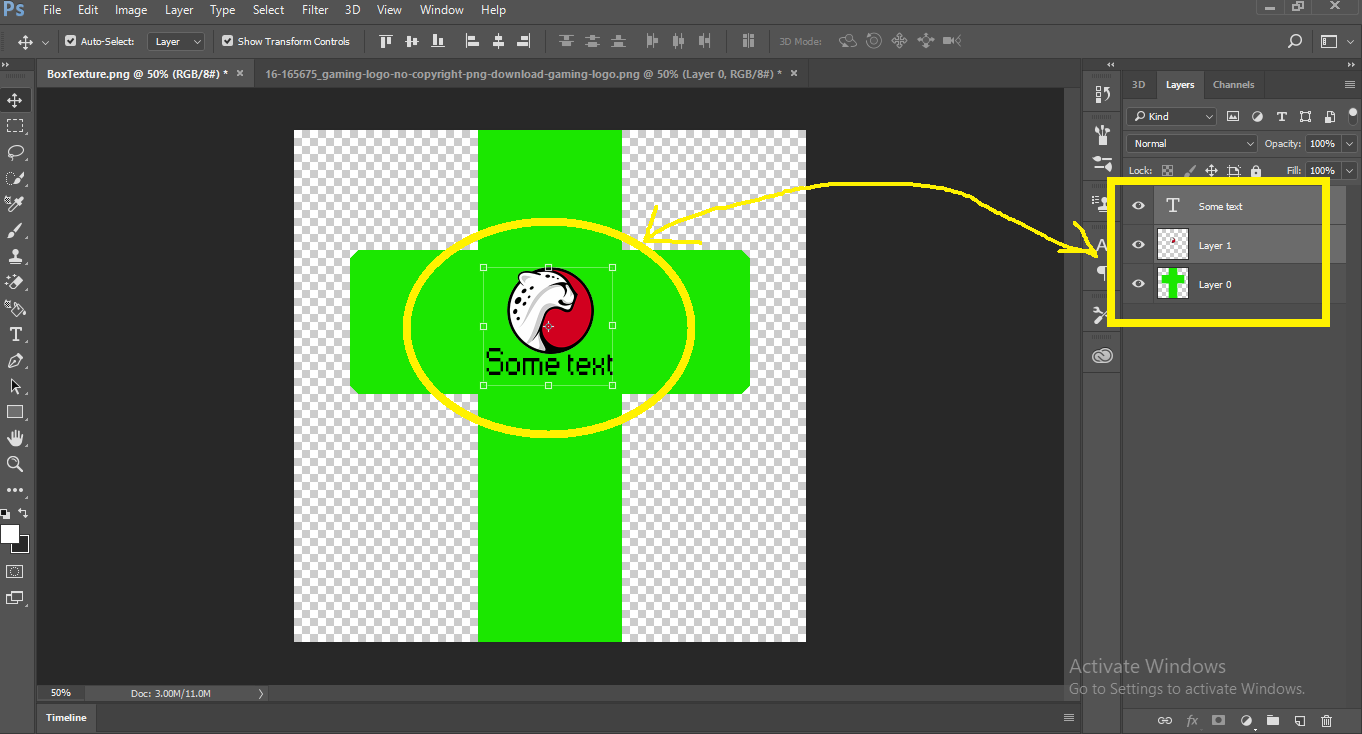Select the Paint Bucket tool
Image resolution: width=1362 pixels, height=734 pixels.
15,308
